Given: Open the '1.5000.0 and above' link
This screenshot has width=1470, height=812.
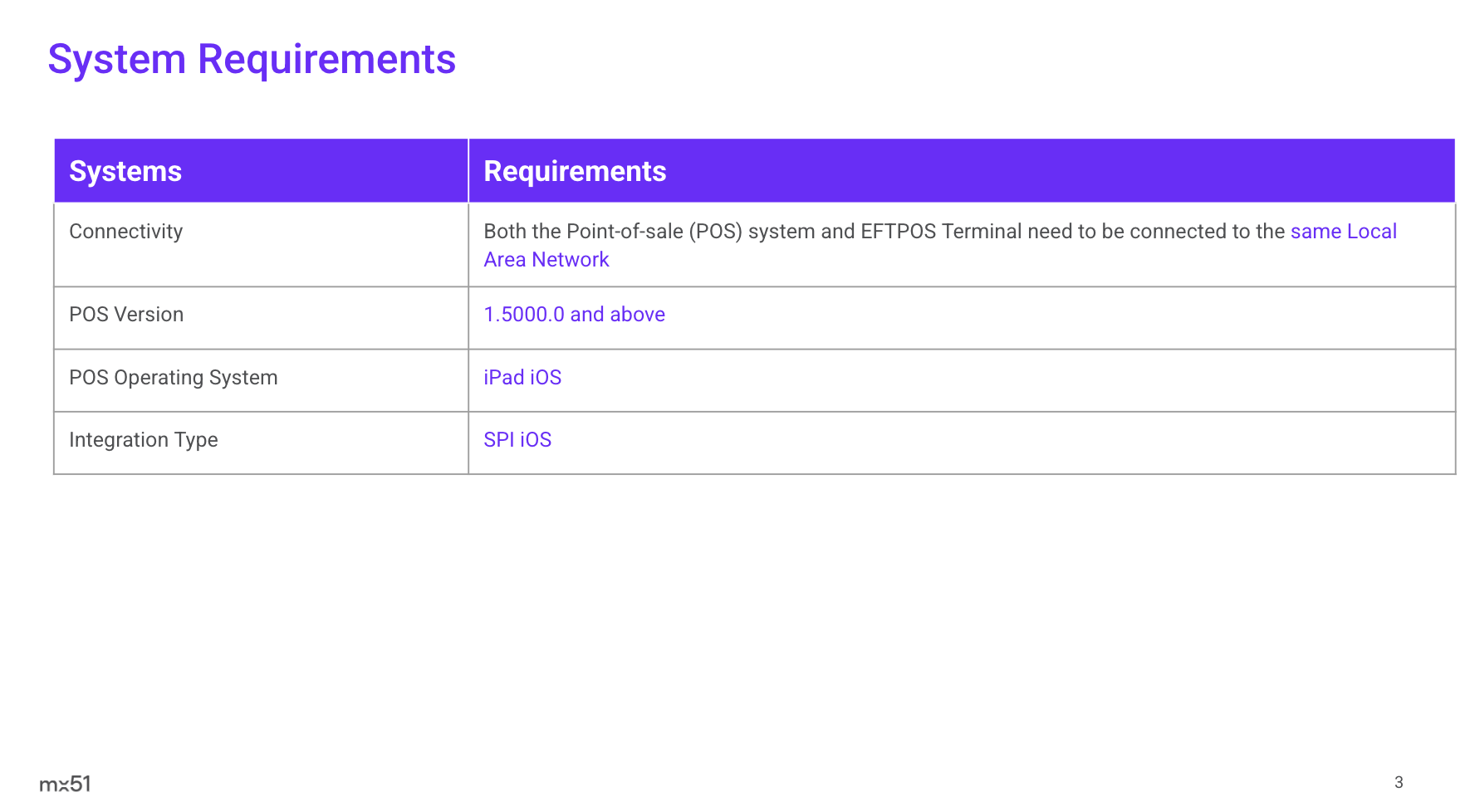Looking at the screenshot, I should [x=574, y=315].
